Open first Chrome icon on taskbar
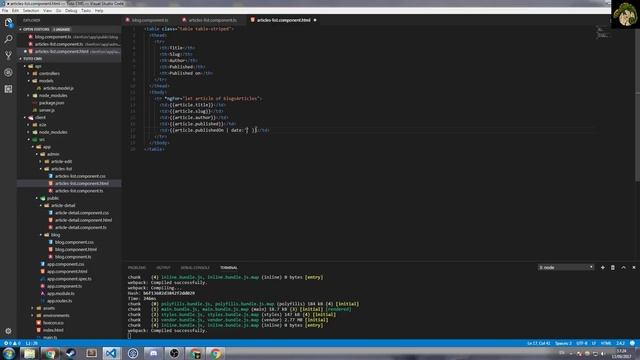640x360 pixels. pos(50,353)
